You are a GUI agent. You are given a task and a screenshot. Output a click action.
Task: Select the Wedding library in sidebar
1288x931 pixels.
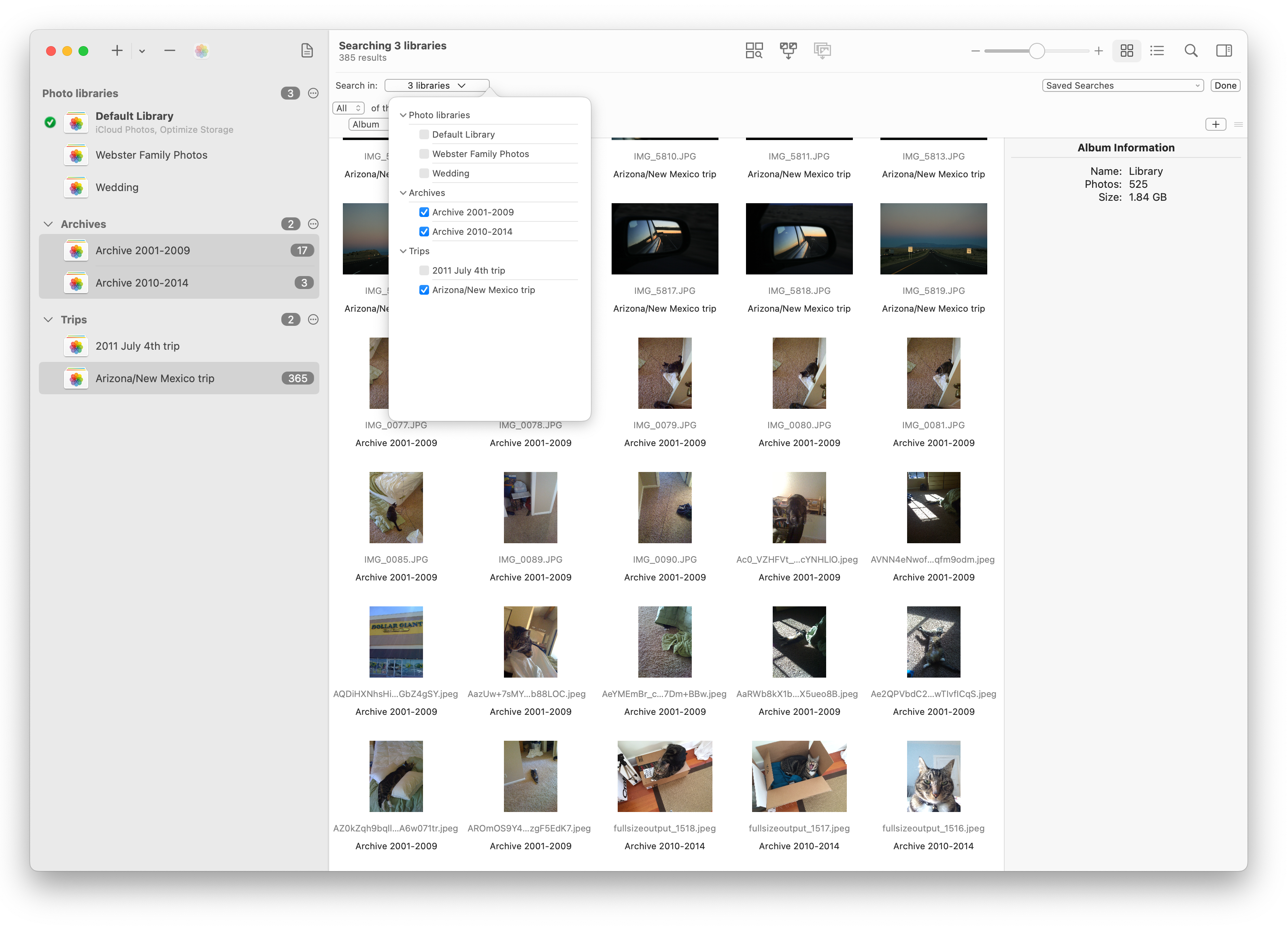click(x=117, y=187)
